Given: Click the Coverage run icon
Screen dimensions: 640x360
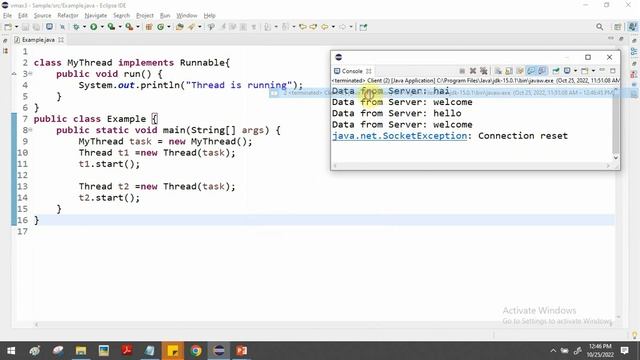Looking at the screenshot, I should coord(111,27).
